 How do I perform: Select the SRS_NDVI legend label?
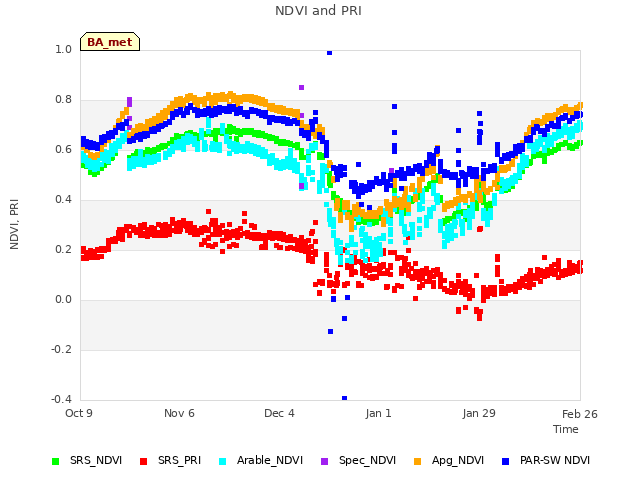pos(96,460)
